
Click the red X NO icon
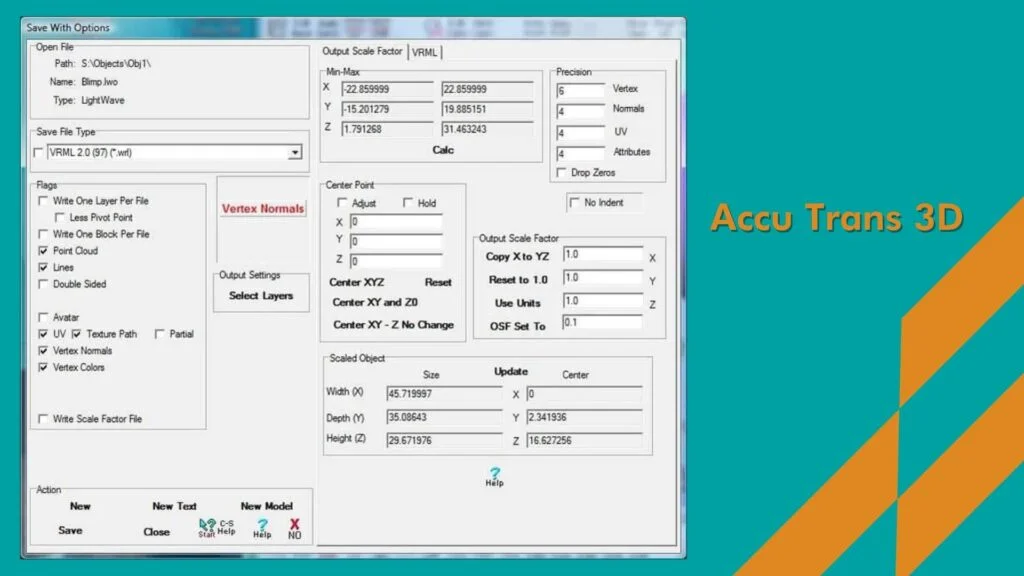point(295,528)
